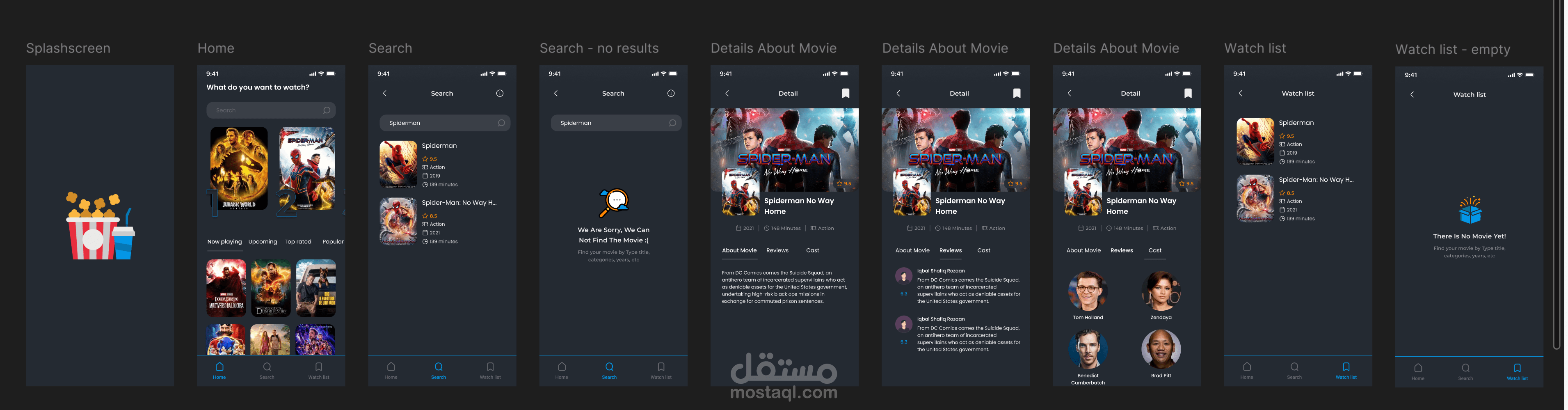Screen dimensions: 1568x410
Task: Tap bookmark on Detail screen showing cast
Action: click(x=1188, y=93)
